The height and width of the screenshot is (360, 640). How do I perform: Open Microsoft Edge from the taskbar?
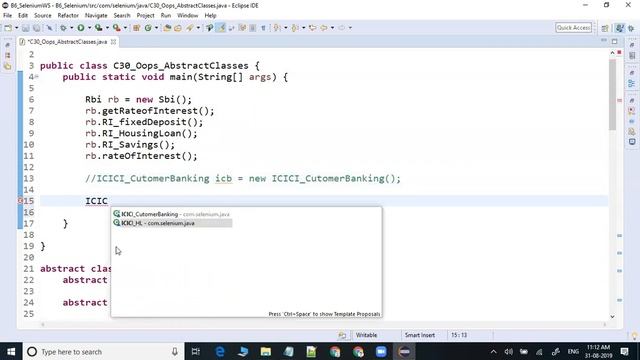220,351
